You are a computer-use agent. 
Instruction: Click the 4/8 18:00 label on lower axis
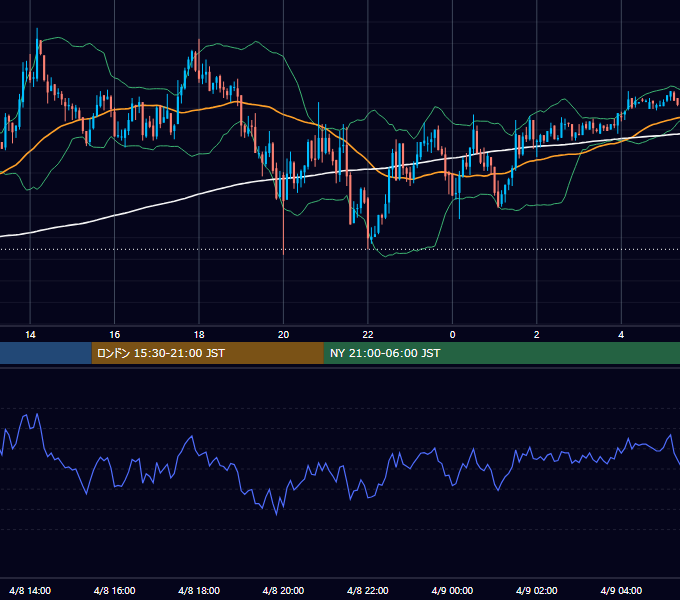pos(199,590)
